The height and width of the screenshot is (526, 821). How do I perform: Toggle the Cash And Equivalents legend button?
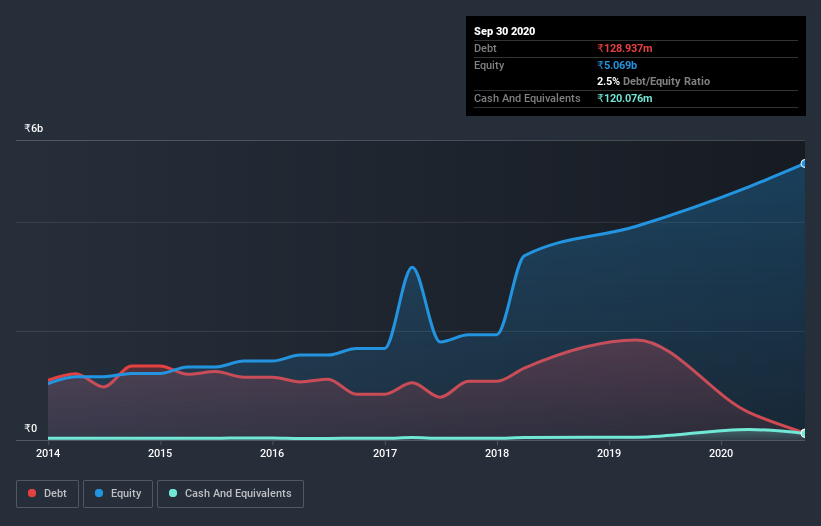(x=230, y=494)
